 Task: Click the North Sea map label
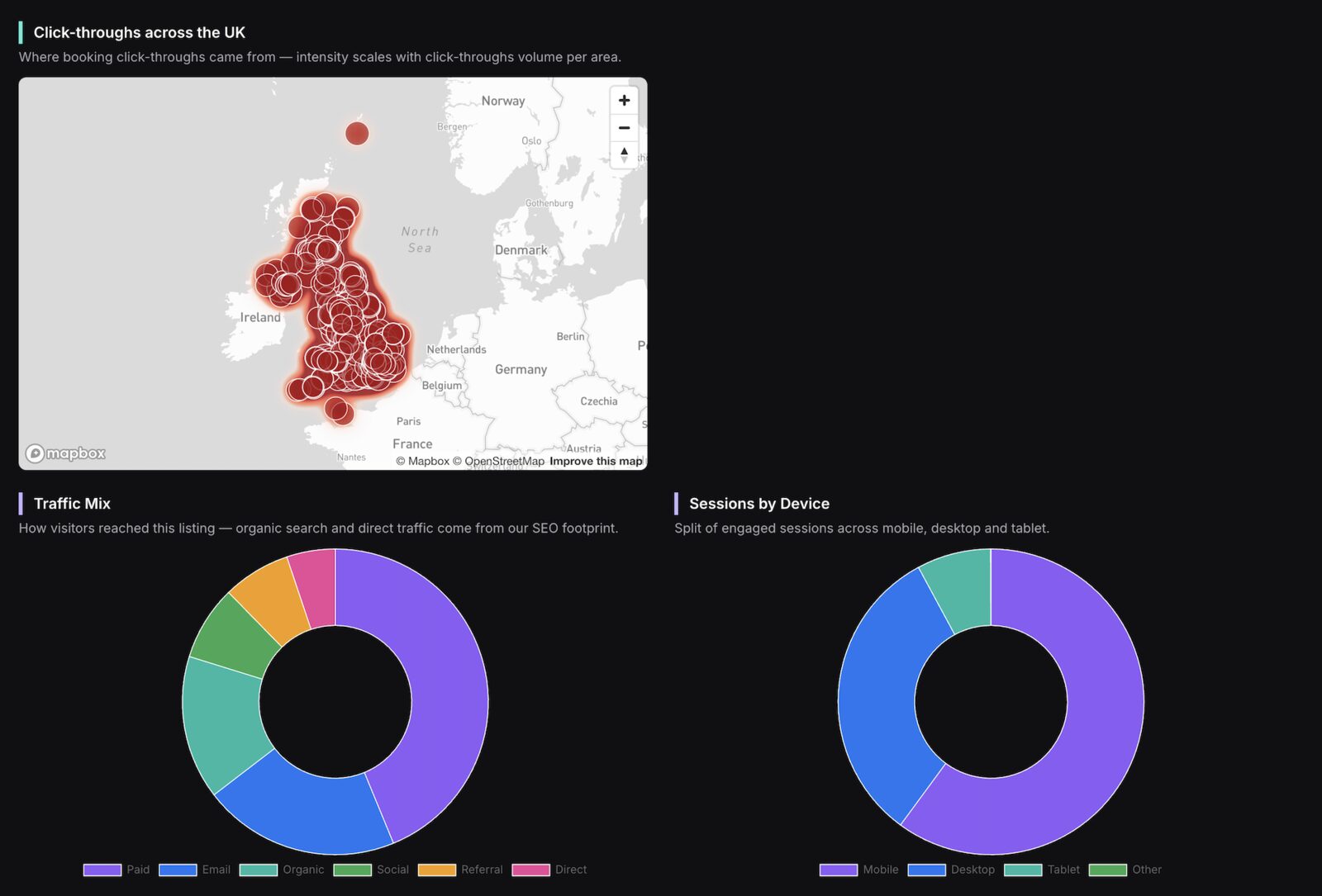click(420, 239)
